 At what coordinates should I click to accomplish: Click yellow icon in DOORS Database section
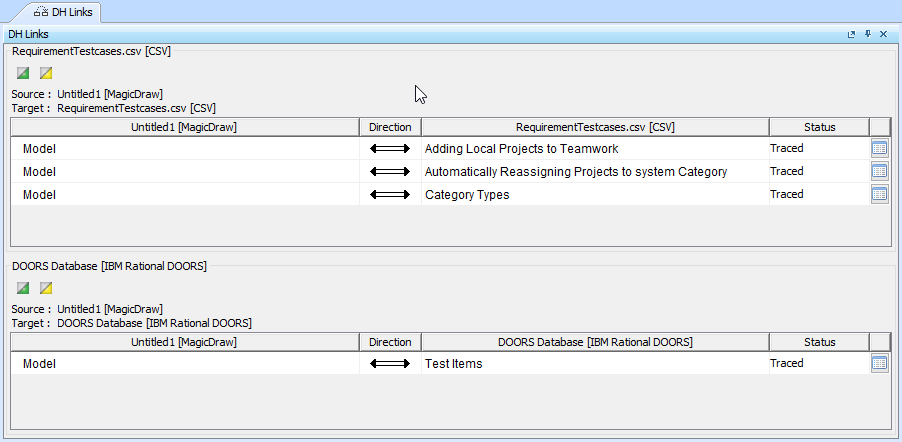point(46,288)
